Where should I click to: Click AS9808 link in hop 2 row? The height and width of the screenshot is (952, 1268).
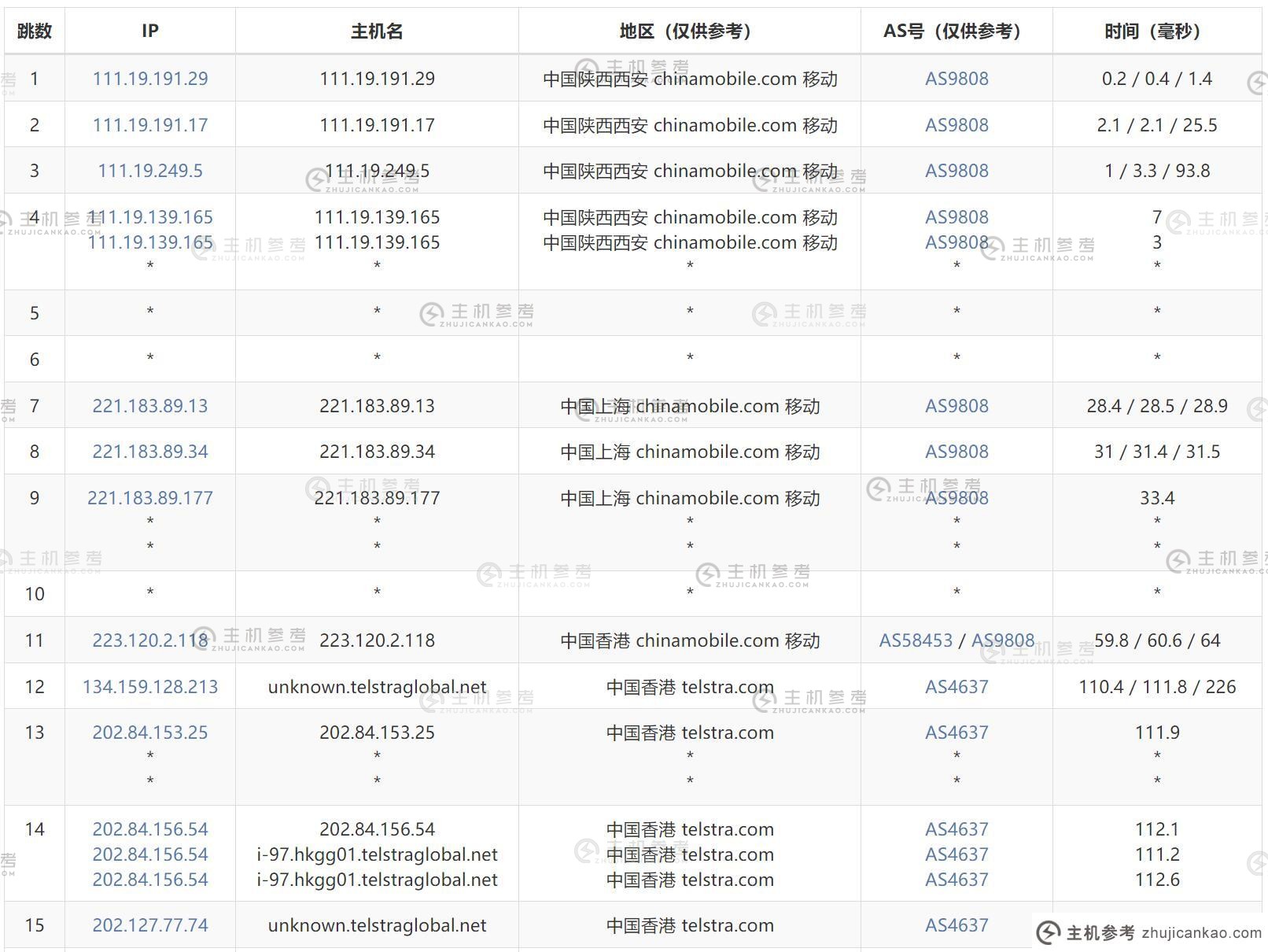pos(957,125)
